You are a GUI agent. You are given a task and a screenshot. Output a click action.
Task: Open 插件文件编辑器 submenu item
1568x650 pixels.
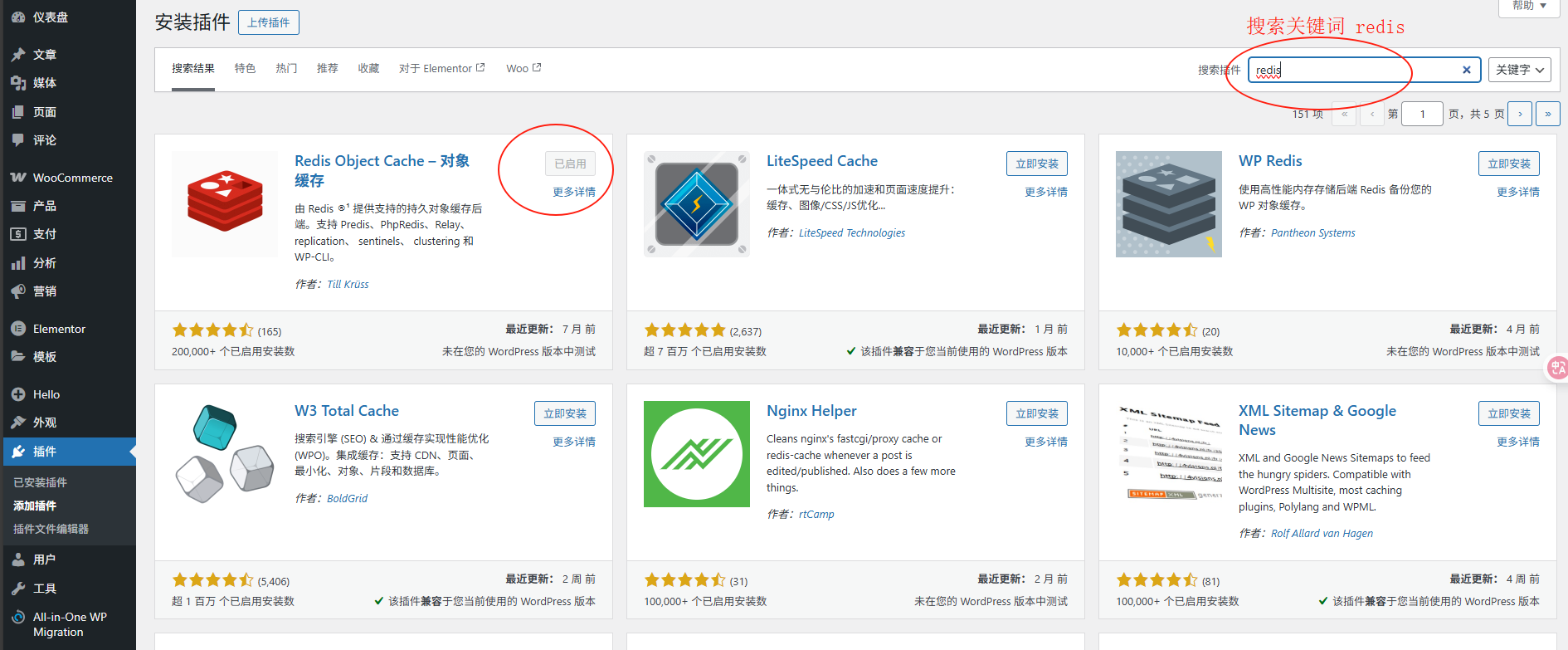click(x=51, y=529)
